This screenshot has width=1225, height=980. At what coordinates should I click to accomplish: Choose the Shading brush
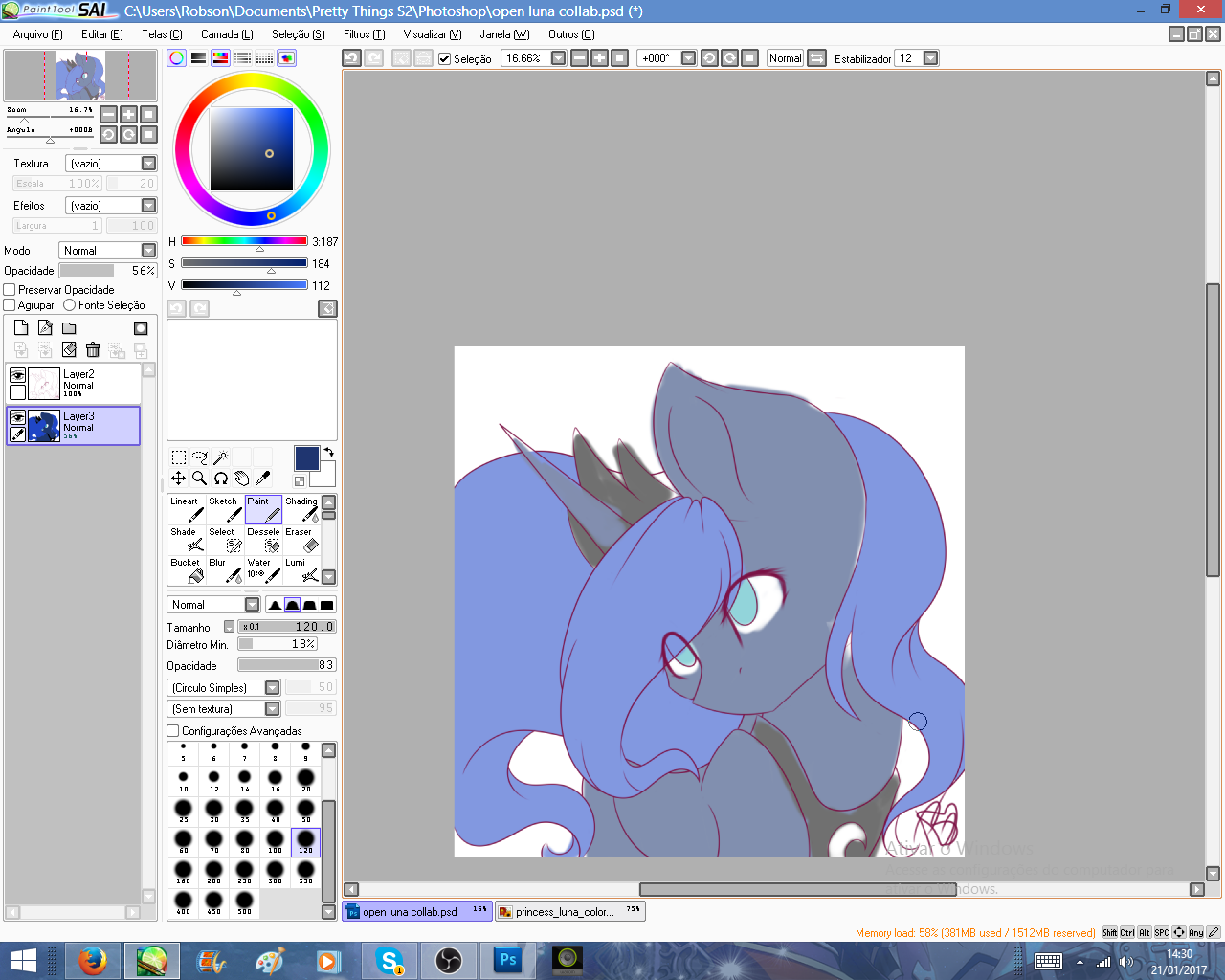[x=301, y=509]
